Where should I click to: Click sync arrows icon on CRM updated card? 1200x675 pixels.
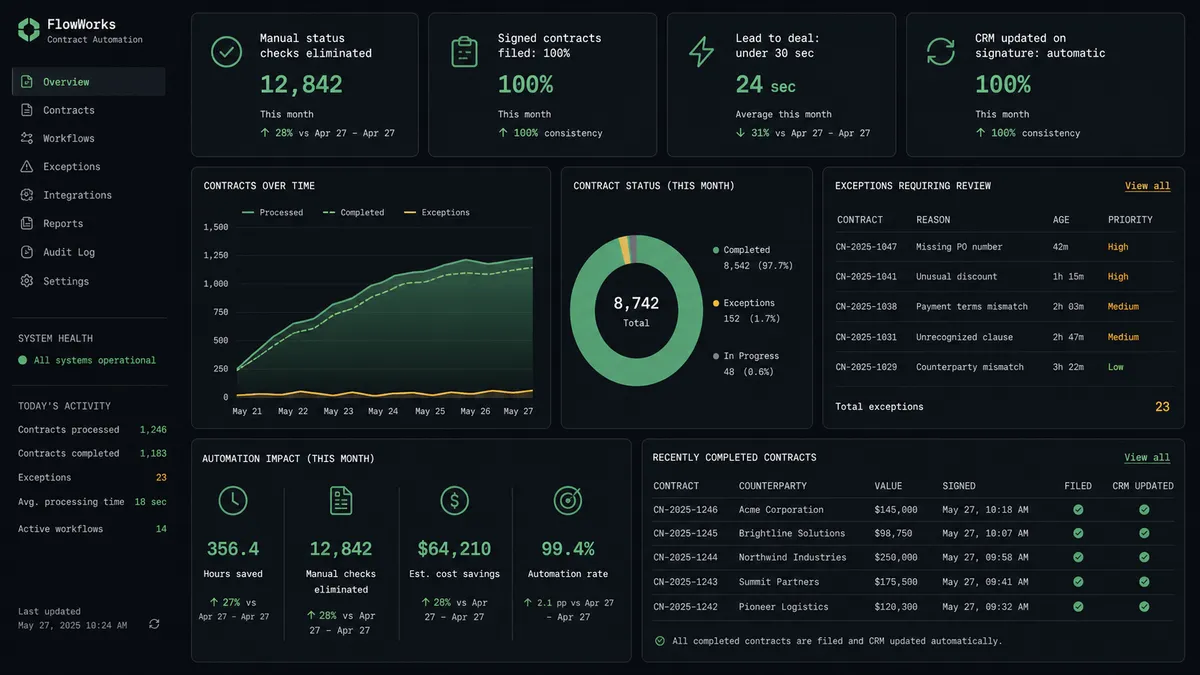pos(941,52)
